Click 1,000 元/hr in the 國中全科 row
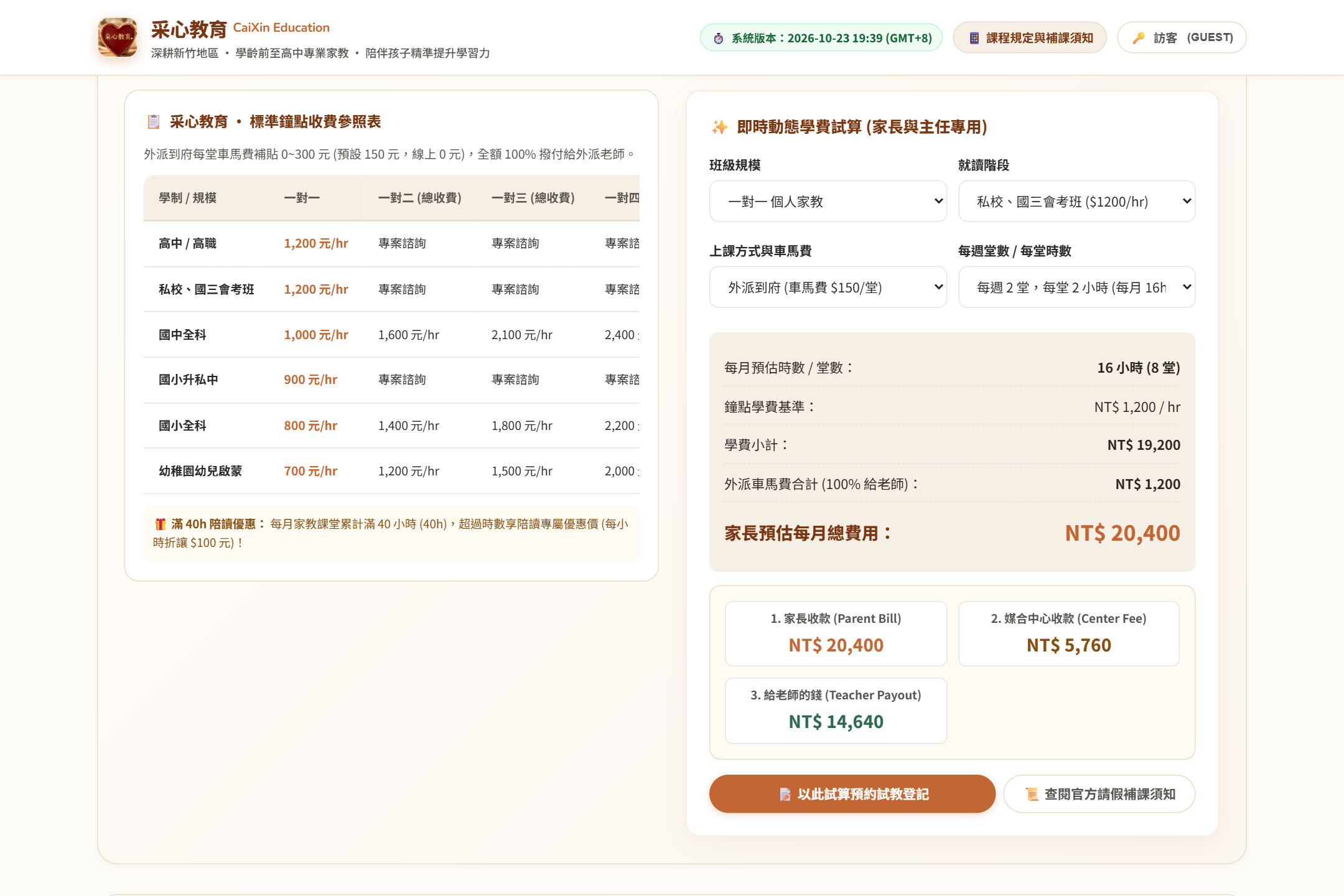The image size is (1344, 896). 316,335
